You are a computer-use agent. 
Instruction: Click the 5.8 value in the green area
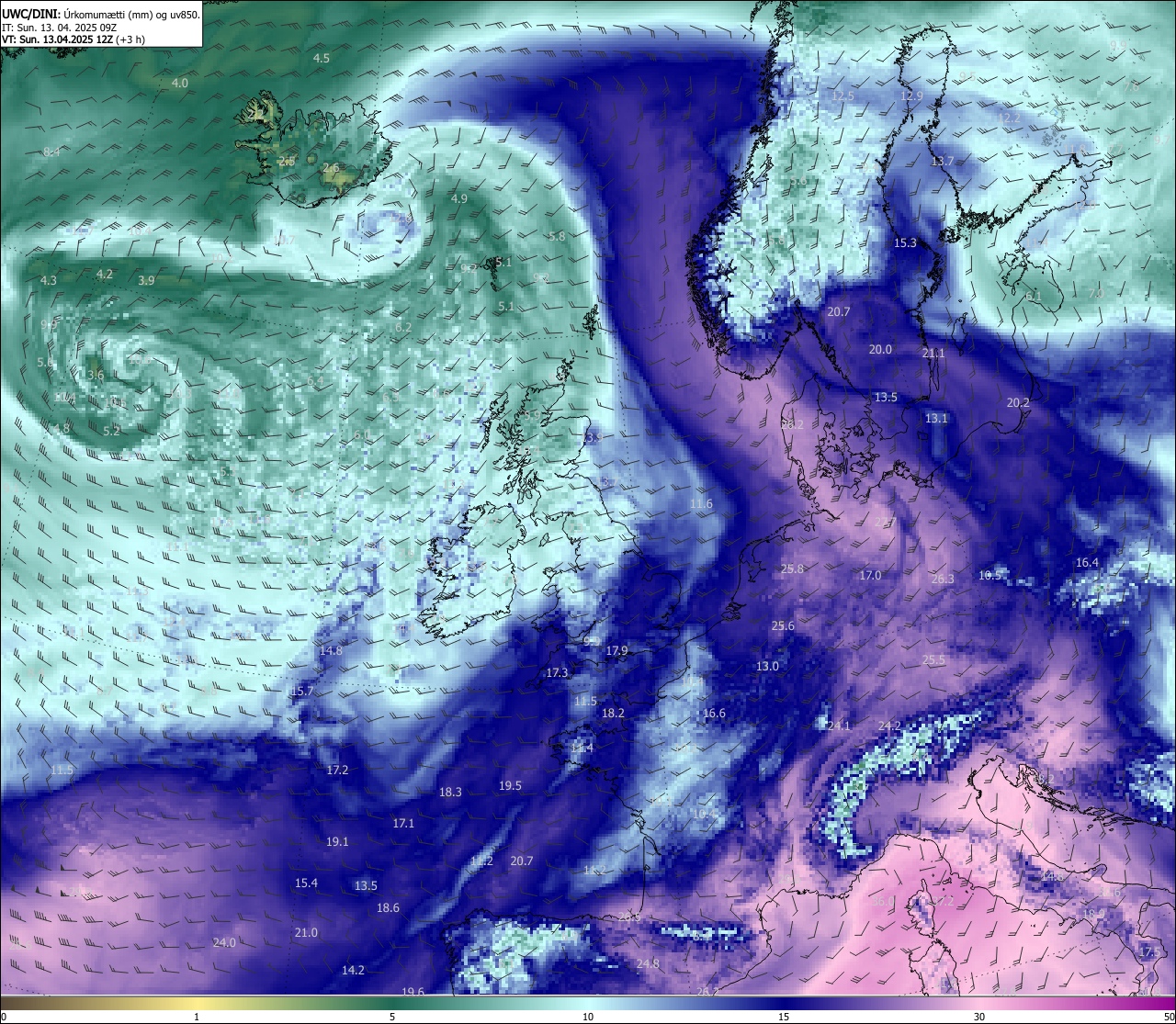557,236
